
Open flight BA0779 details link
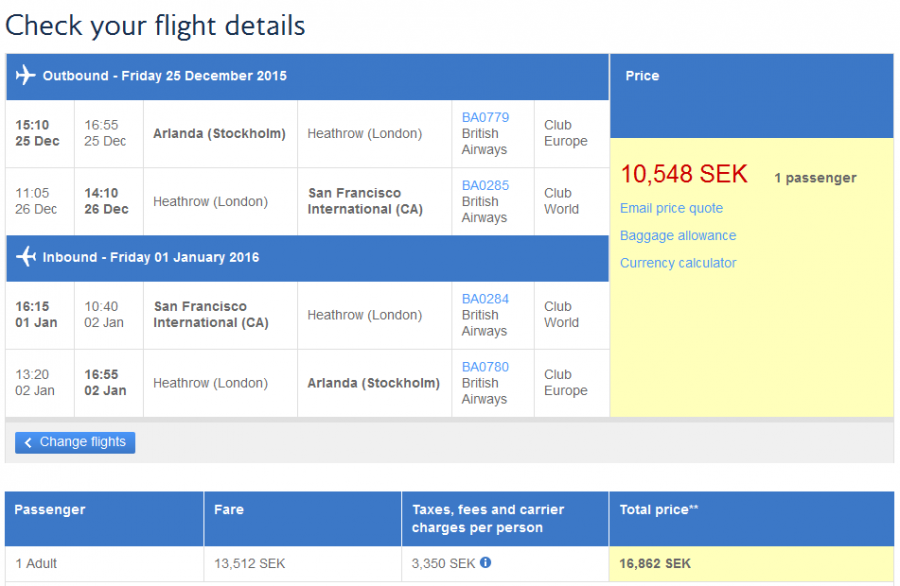tap(485, 117)
